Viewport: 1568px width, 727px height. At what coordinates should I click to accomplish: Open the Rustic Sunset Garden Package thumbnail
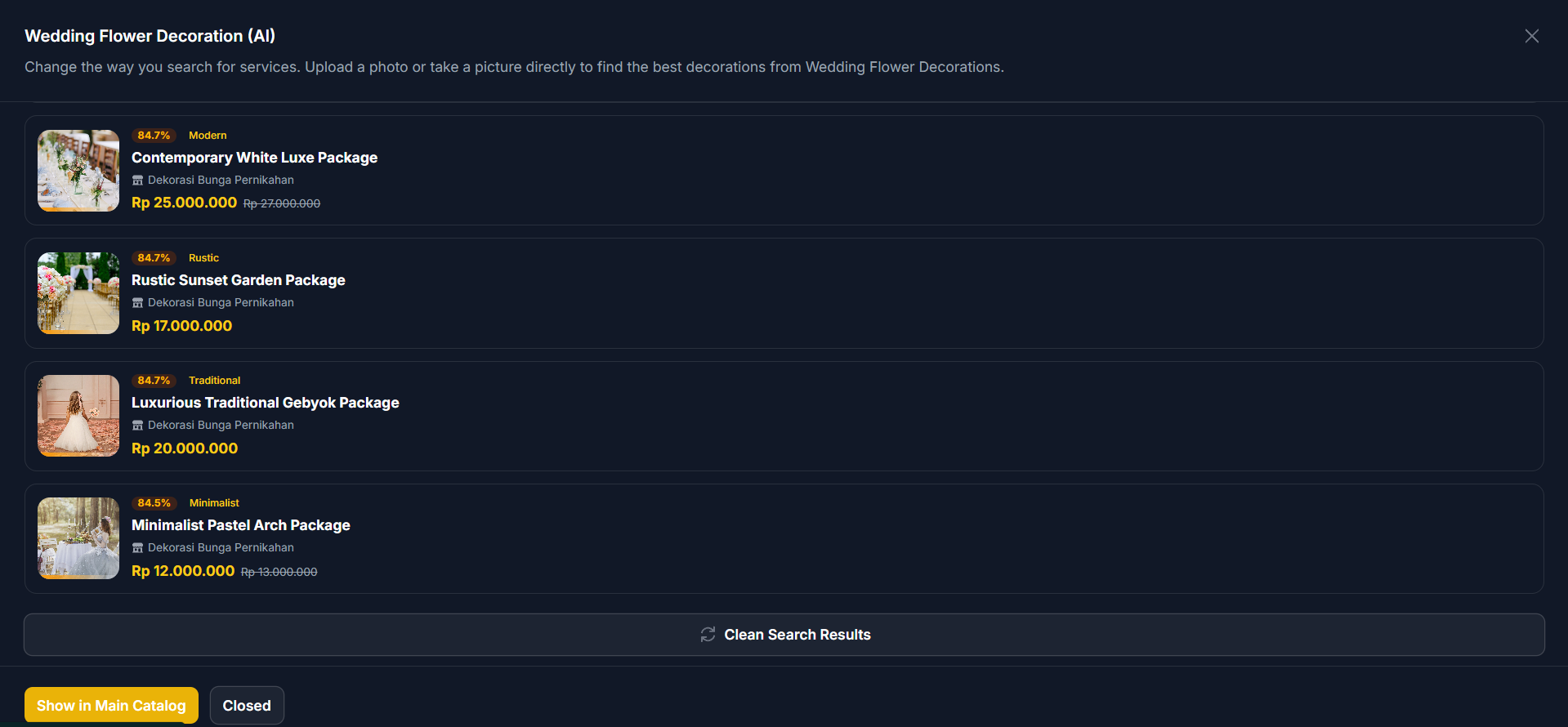click(78, 293)
